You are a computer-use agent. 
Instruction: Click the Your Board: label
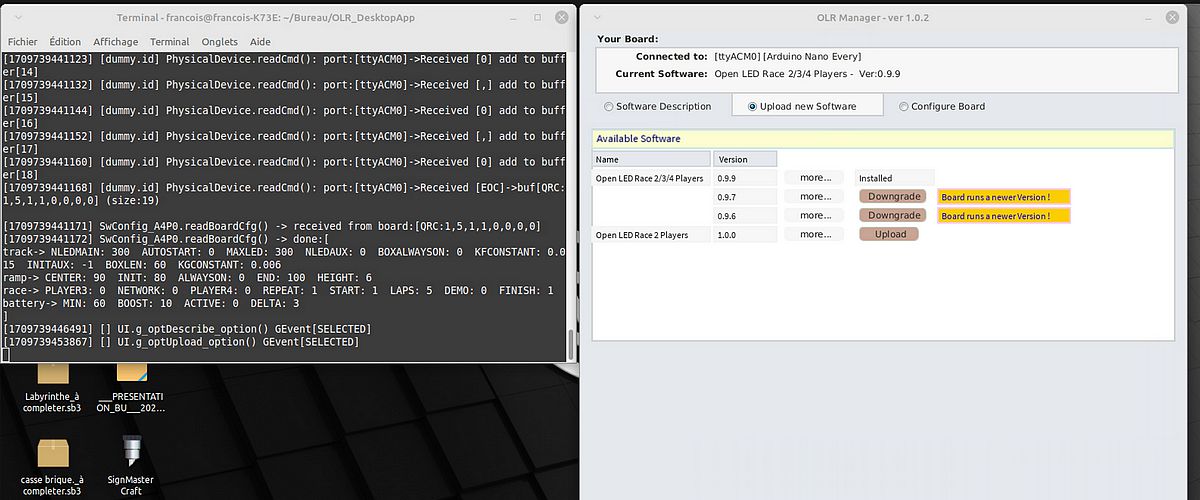tap(628, 39)
